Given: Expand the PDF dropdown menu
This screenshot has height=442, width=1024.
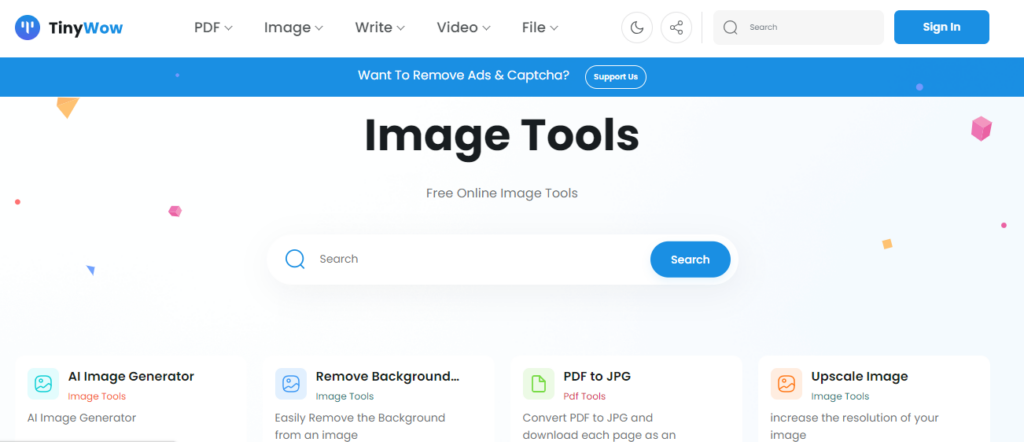Looking at the screenshot, I should tap(213, 28).
